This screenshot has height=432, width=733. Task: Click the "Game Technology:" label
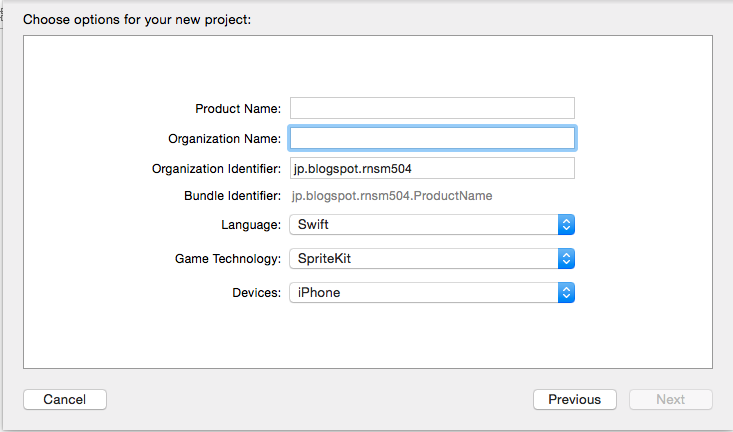point(227,259)
